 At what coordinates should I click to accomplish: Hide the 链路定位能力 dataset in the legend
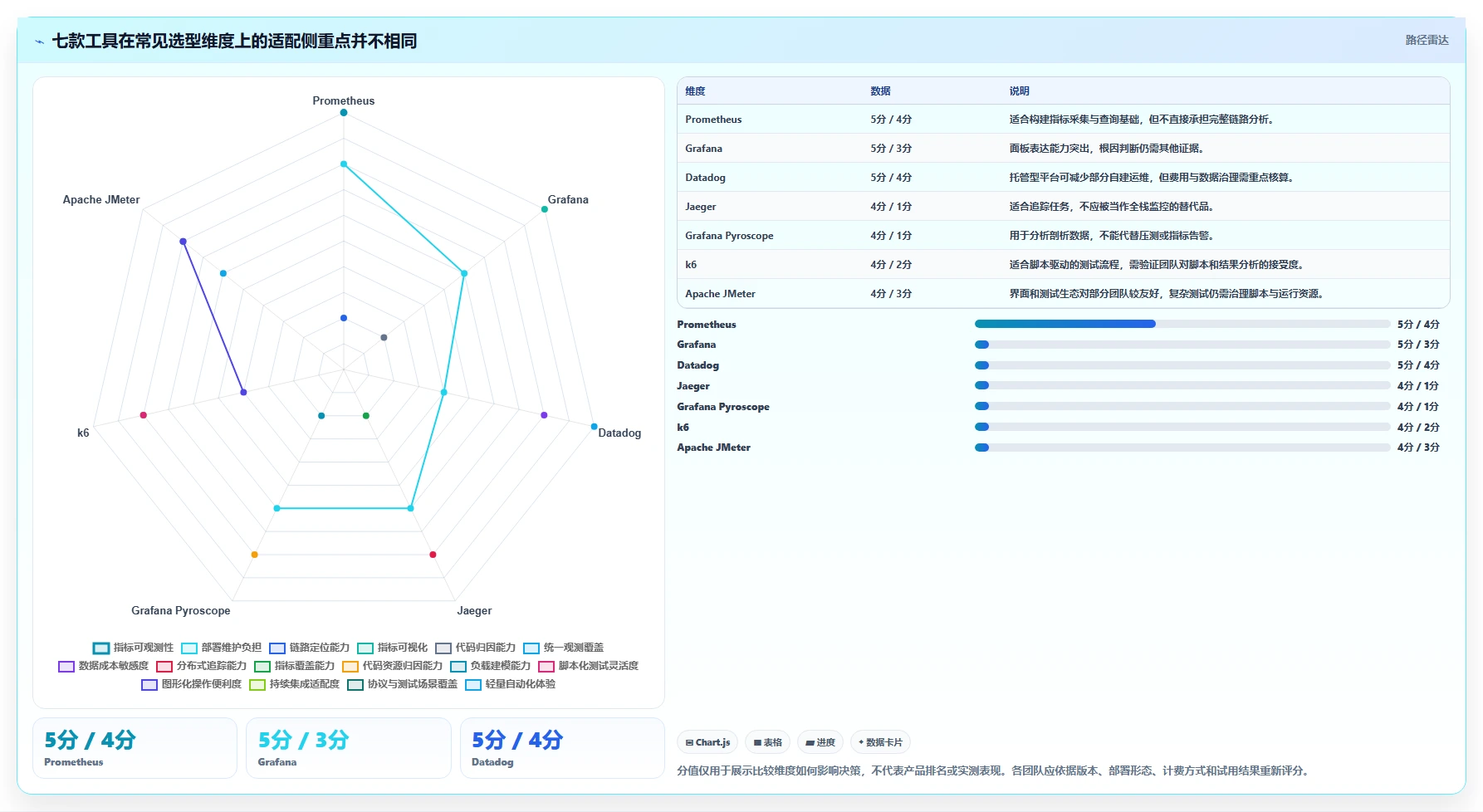309,648
